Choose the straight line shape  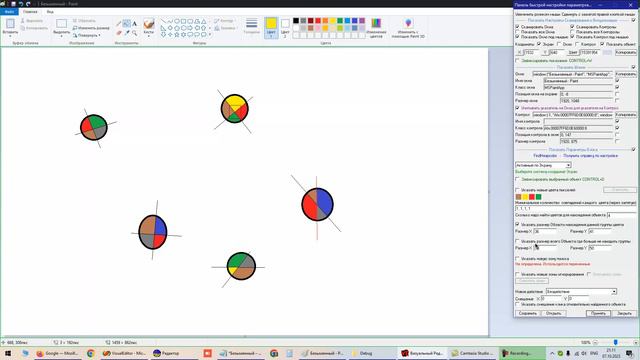[163, 21]
